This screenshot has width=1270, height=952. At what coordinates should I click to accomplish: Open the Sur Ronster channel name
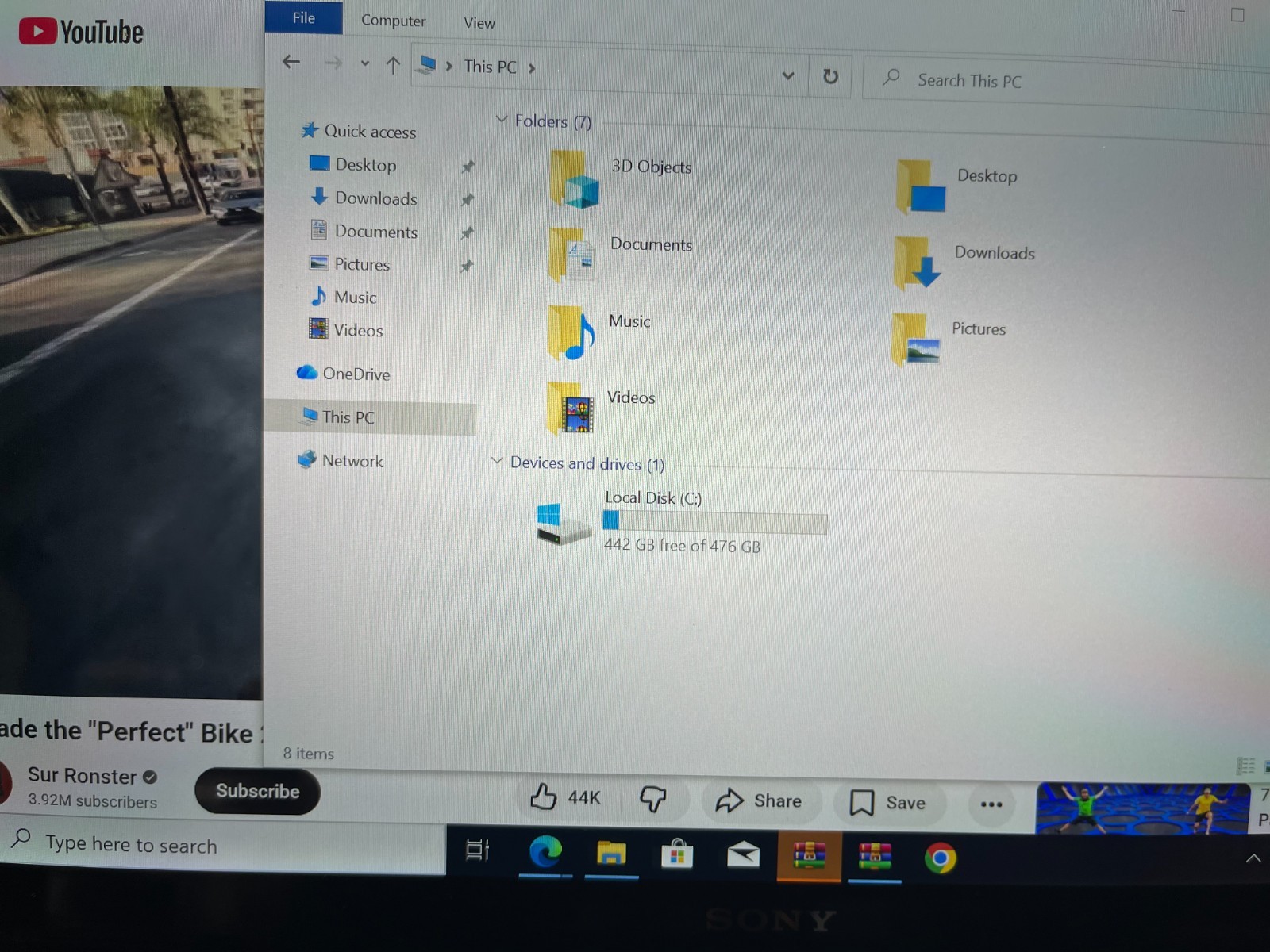click(x=83, y=776)
